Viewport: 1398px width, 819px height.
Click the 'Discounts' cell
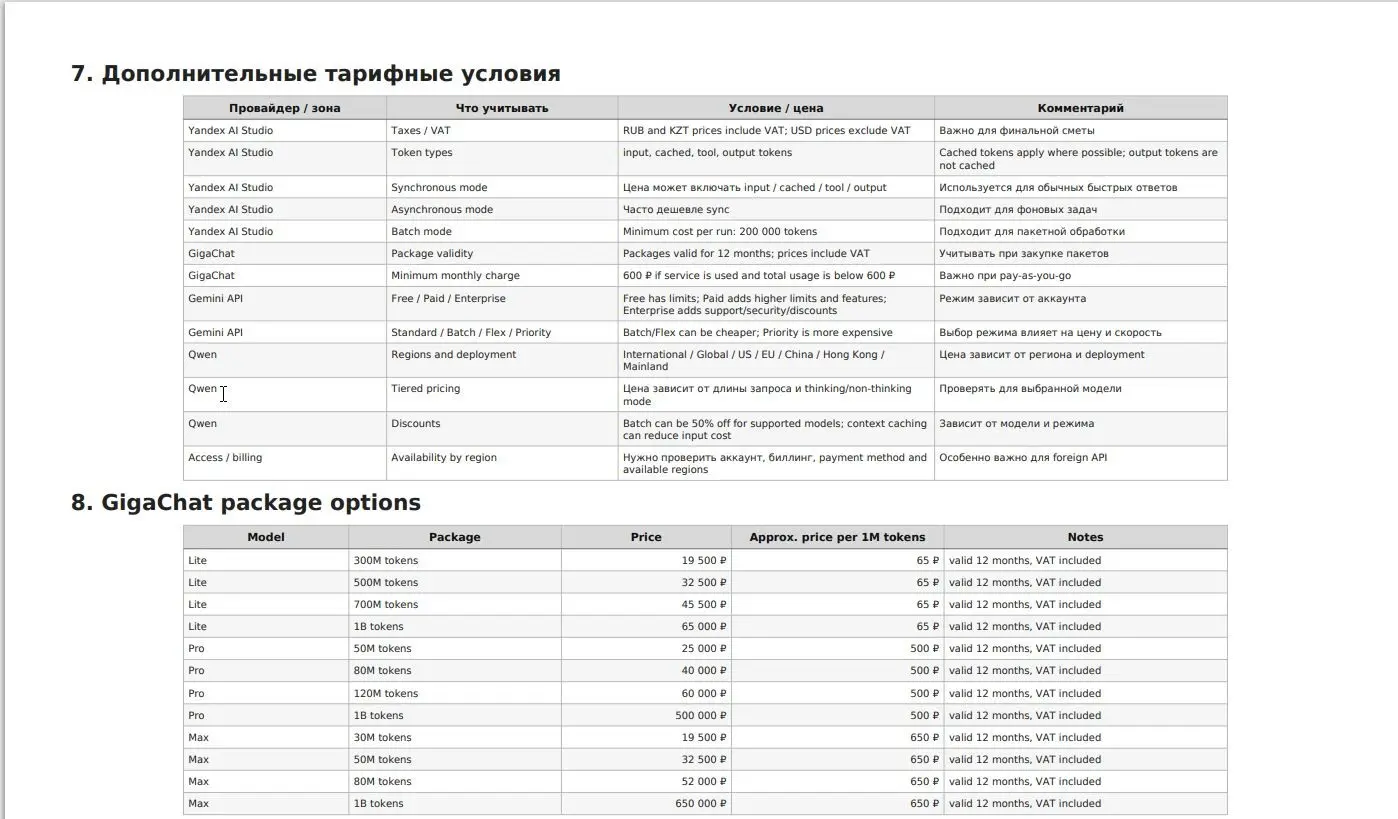(x=502, y=429)
